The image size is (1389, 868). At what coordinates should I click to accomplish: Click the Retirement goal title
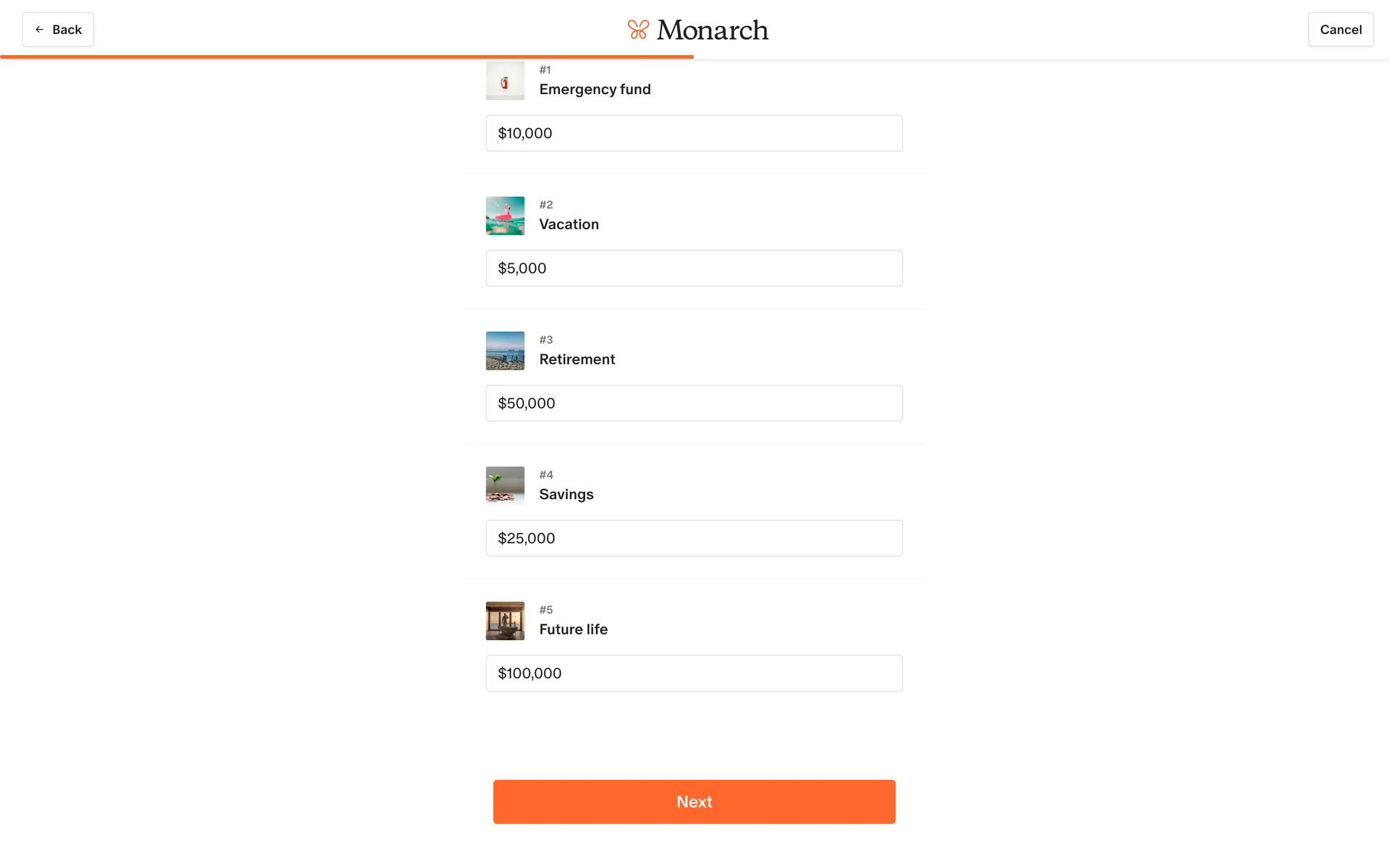pos(577,359)
